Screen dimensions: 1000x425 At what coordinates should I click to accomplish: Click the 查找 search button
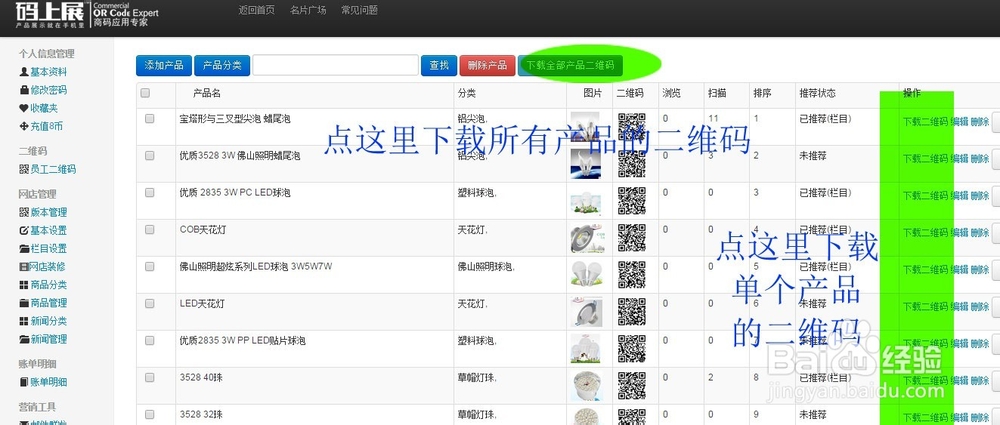point(439,65)
